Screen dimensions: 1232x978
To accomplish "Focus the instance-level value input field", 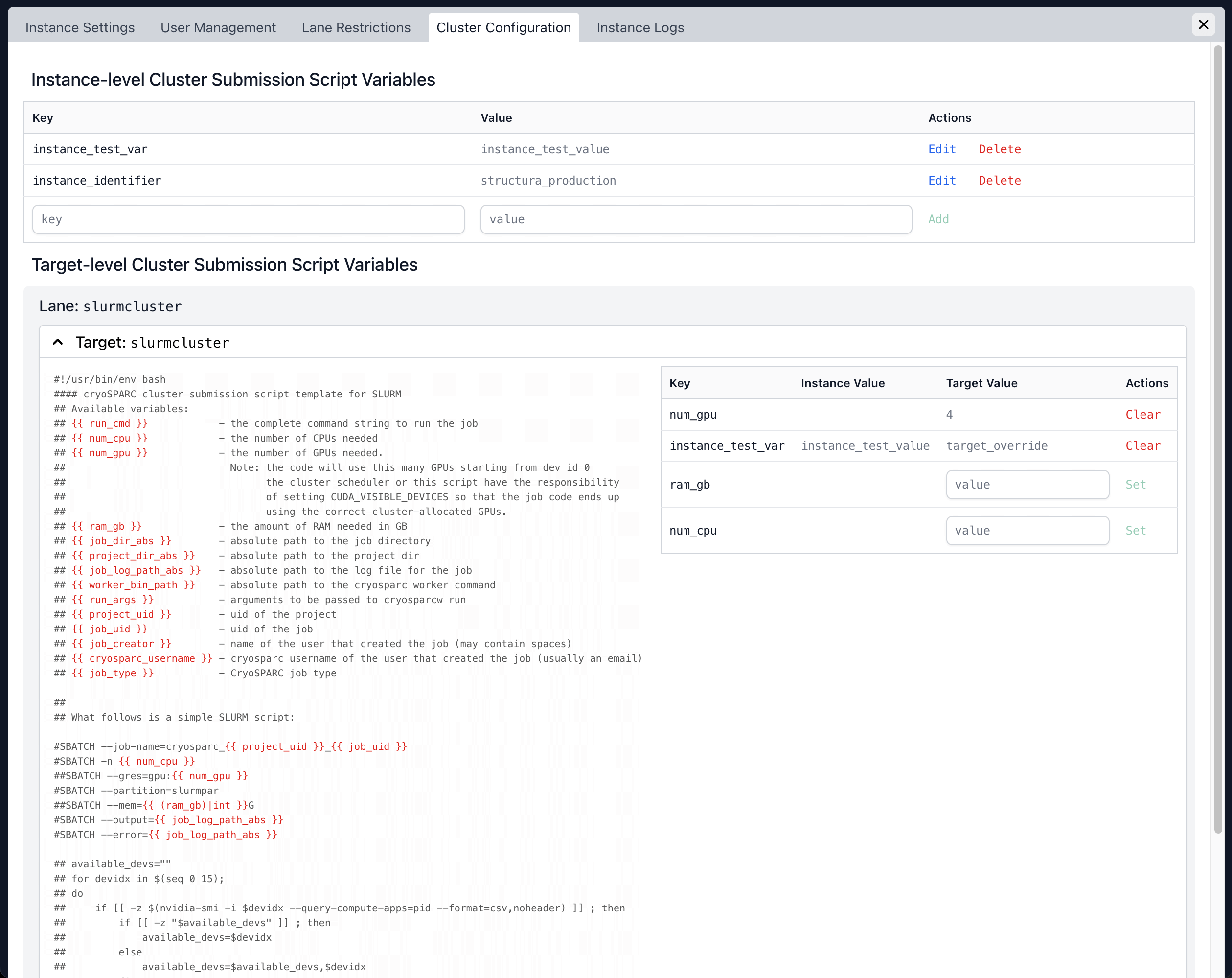I will pyautogui.click(x=695, y=219).
